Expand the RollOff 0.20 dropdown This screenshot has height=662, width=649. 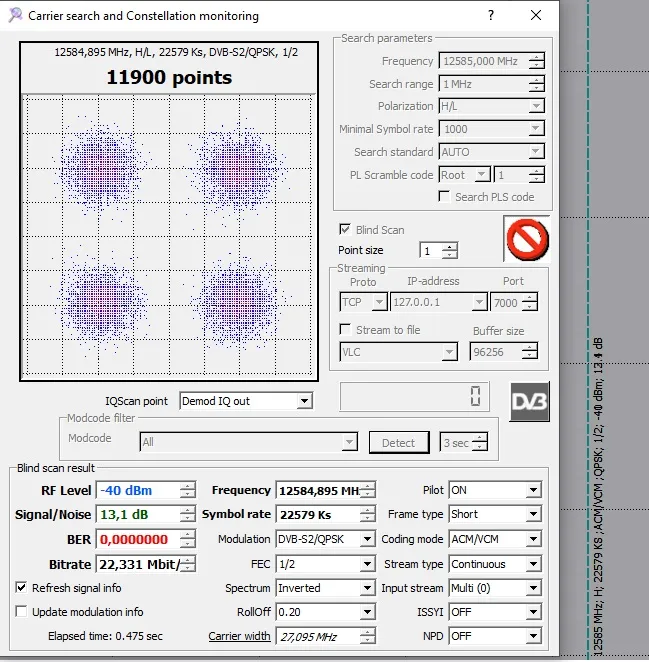click(x=366, y=612)
